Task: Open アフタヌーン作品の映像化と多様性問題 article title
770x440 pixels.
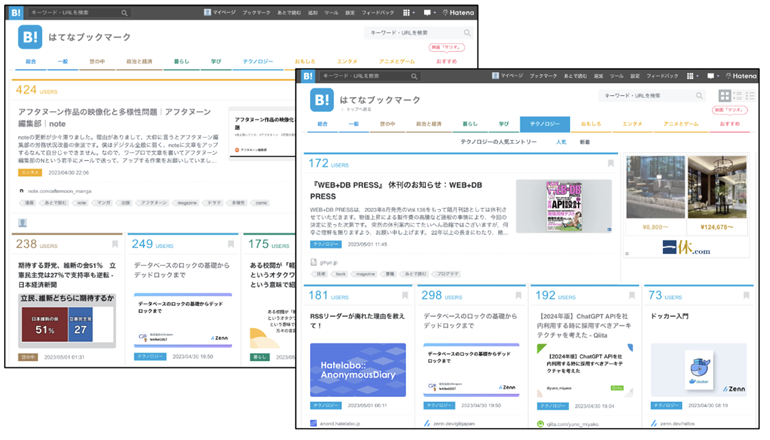Action: (x=115, y=118)
